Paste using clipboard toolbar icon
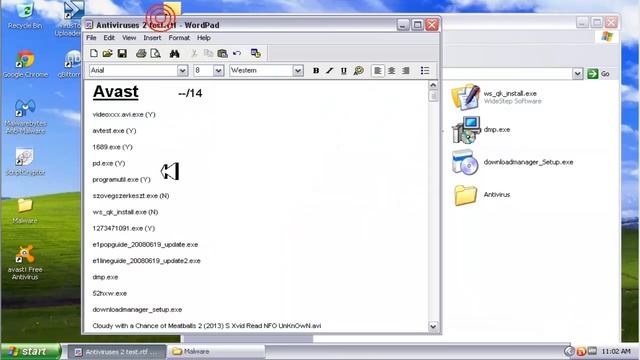 [x=222, y=53]
